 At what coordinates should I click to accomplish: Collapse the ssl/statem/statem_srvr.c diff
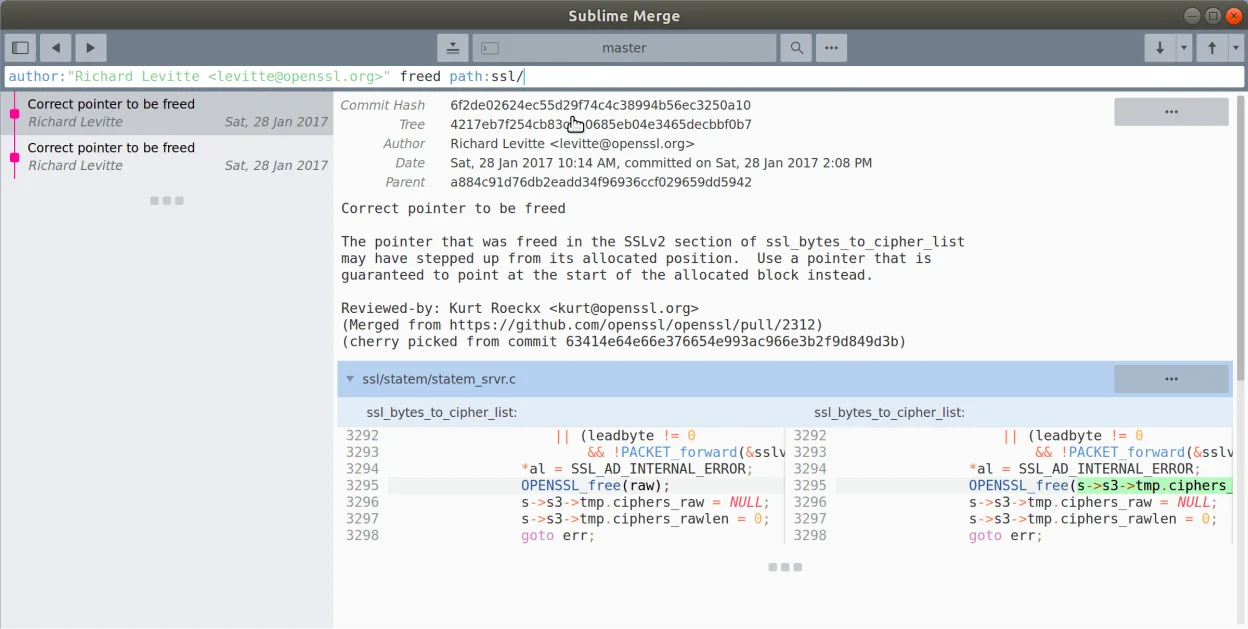click(x=350, y=379)
